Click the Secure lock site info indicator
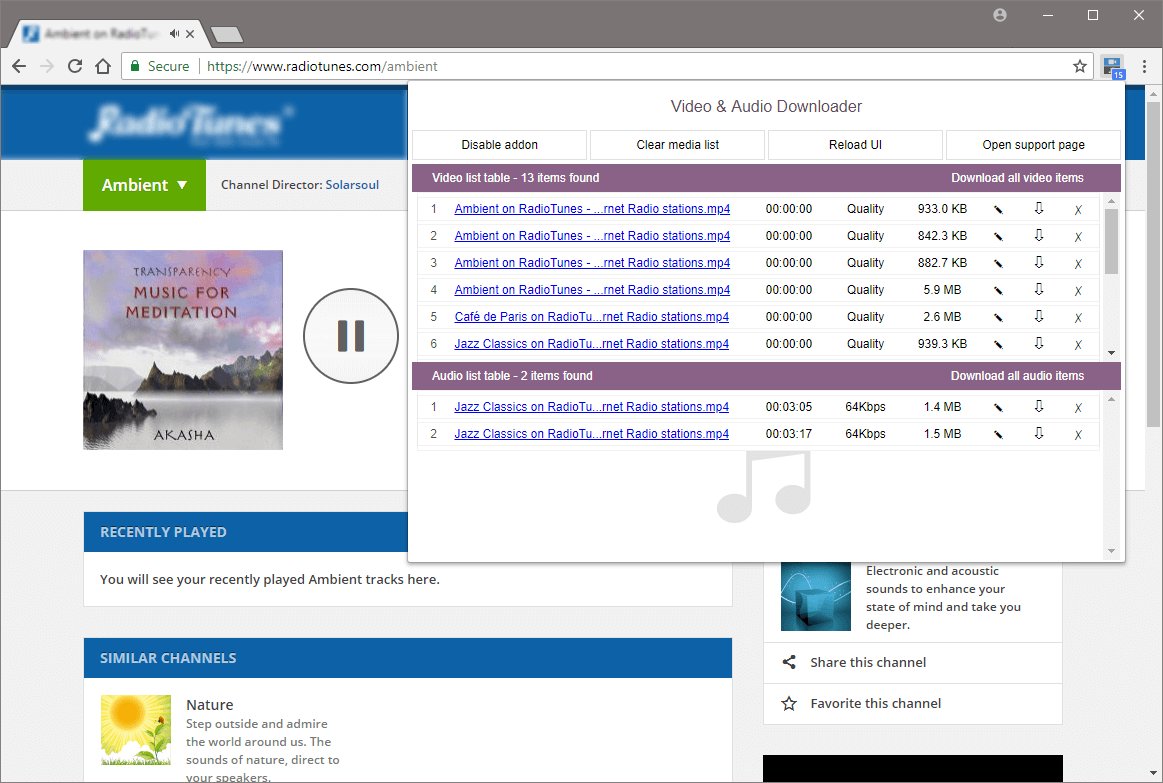 click(x=159, y=66)
